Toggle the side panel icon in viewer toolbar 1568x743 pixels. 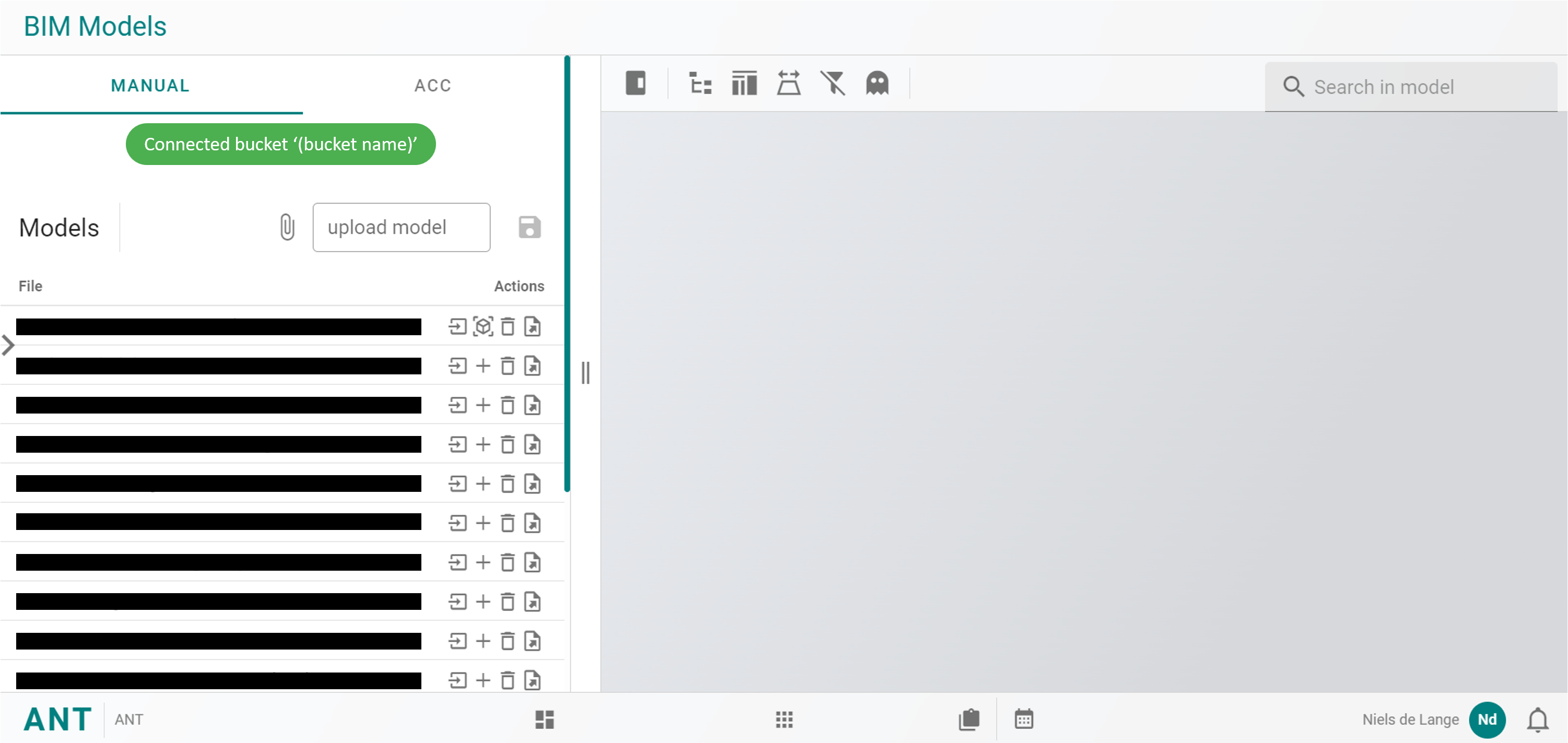click(x=635, y=84)
